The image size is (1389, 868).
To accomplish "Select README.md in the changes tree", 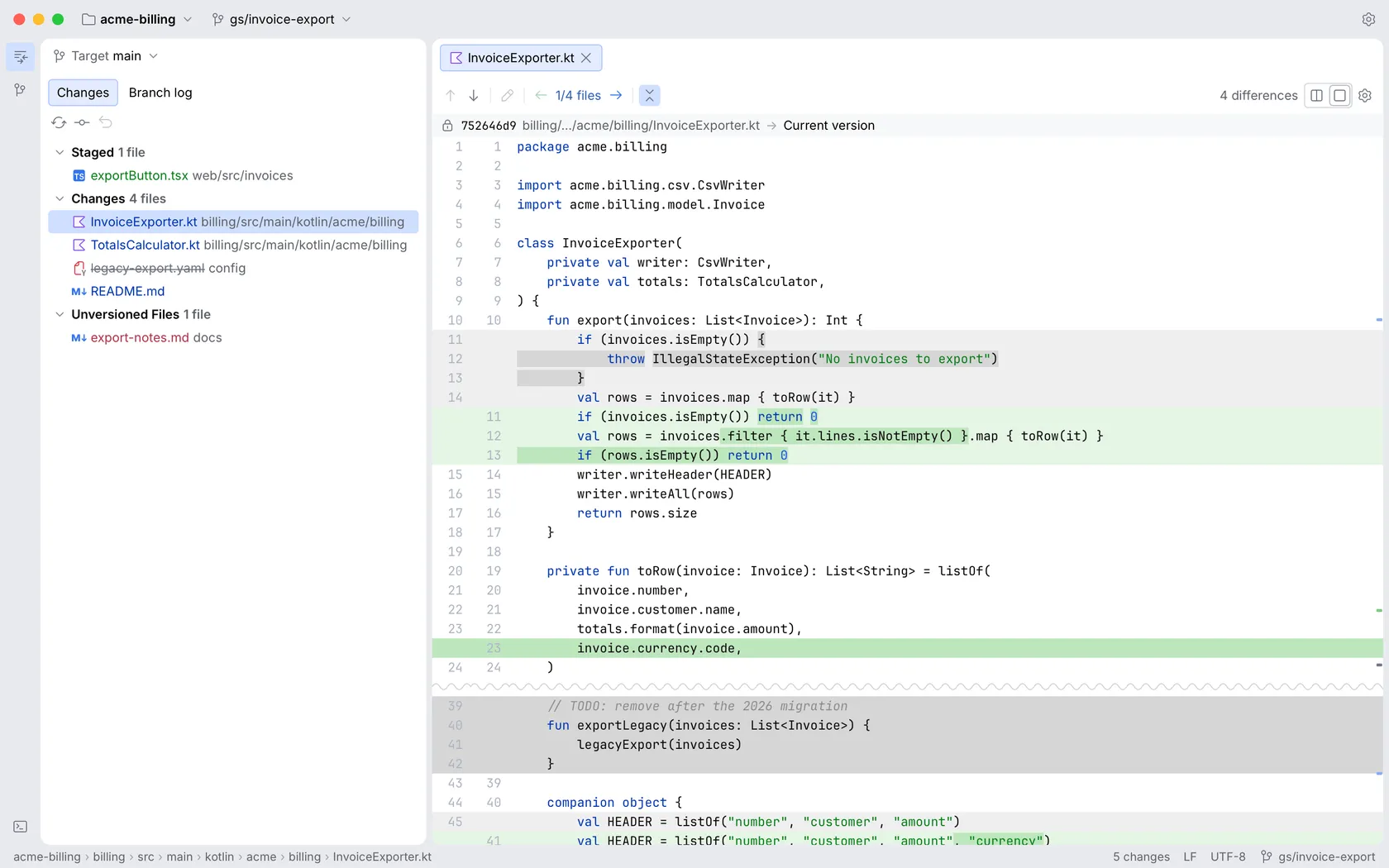I will coord(233,291).
